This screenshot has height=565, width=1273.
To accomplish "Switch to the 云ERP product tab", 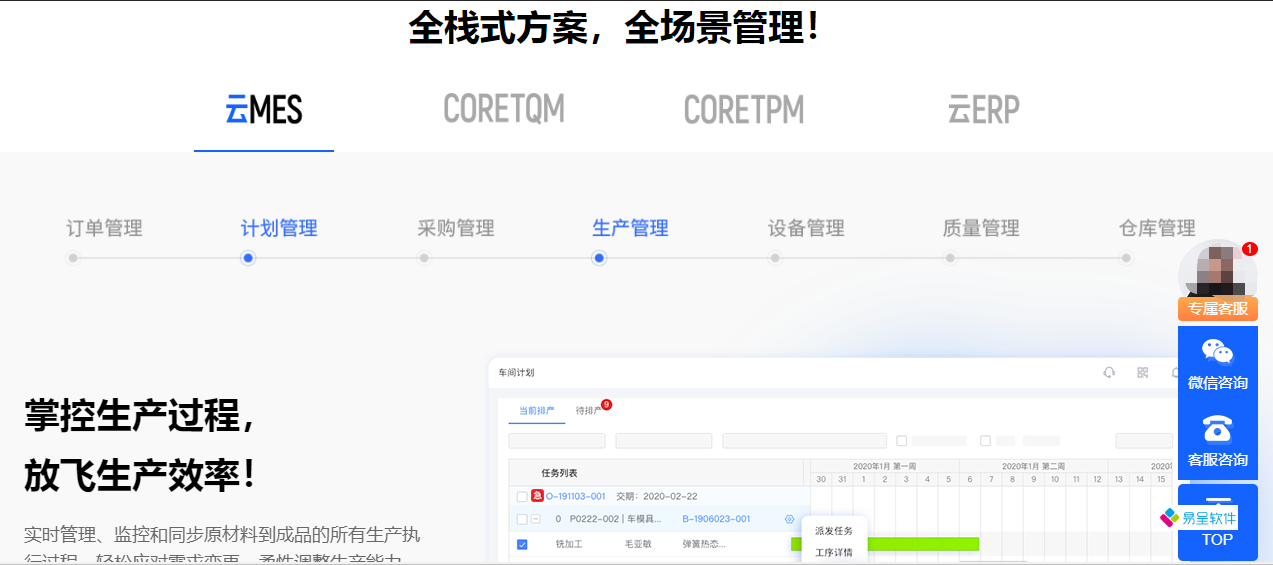I will point(984,109).
